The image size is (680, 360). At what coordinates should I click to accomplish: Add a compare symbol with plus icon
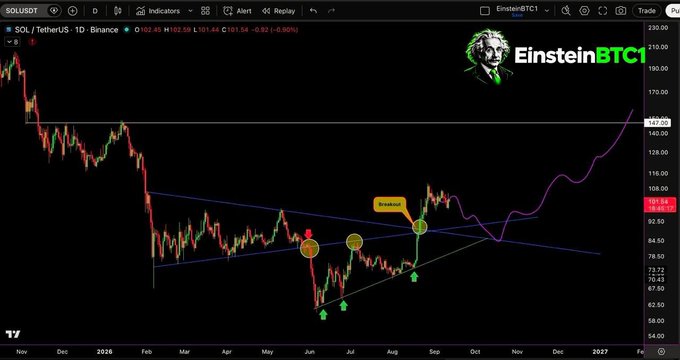(72, 11)
